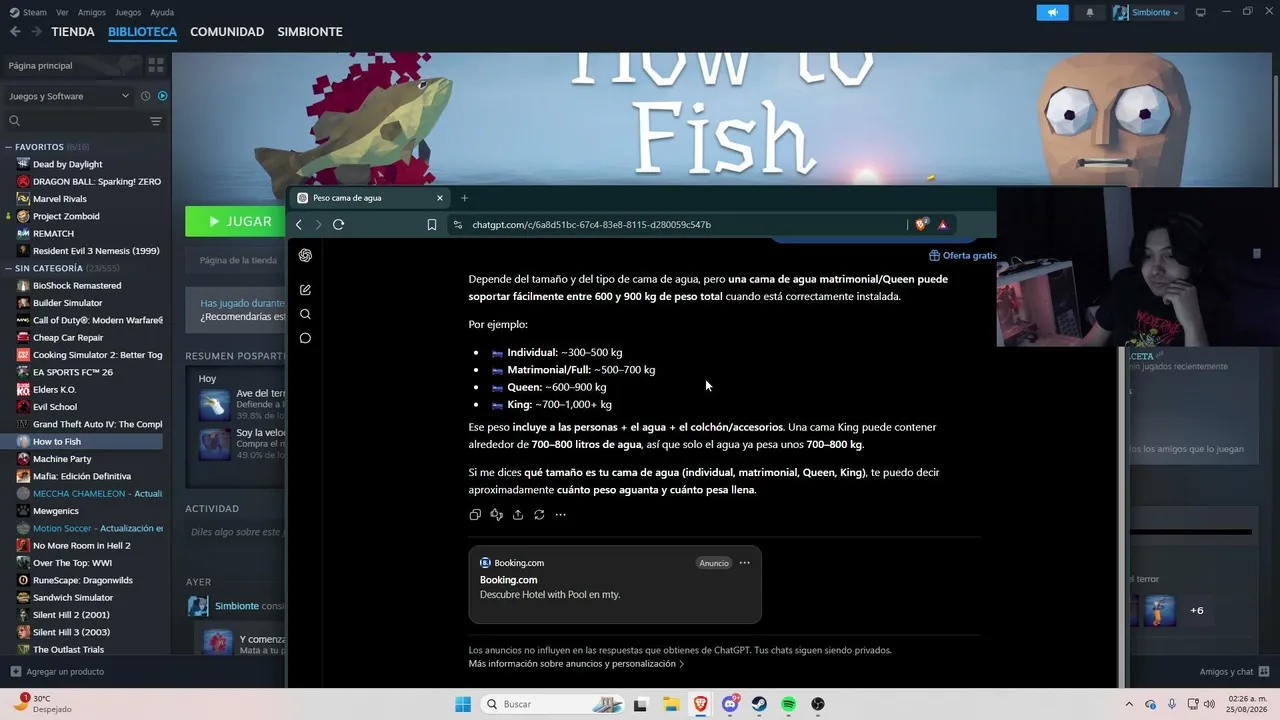Open the Steam menu

pyautogui.click(x=28, y=12)
